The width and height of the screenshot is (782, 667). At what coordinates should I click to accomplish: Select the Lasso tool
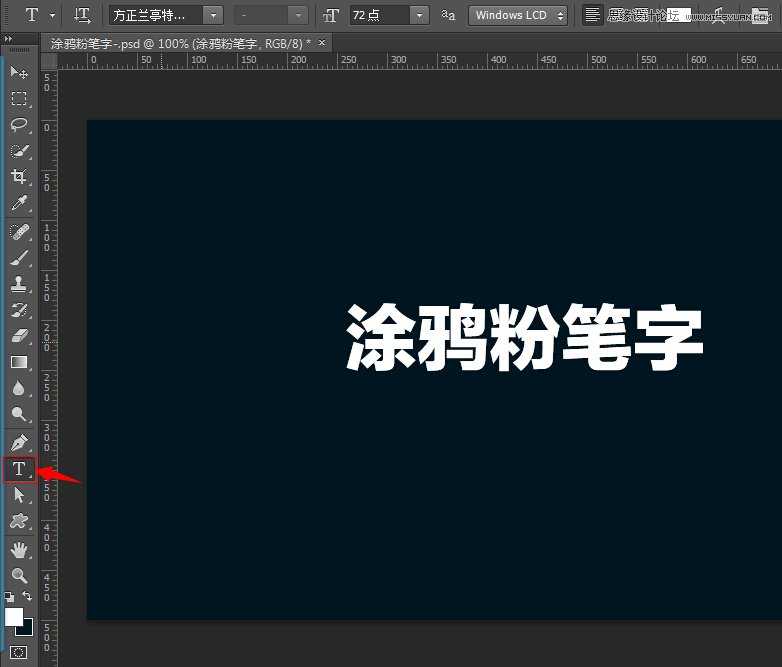[19, 125]
